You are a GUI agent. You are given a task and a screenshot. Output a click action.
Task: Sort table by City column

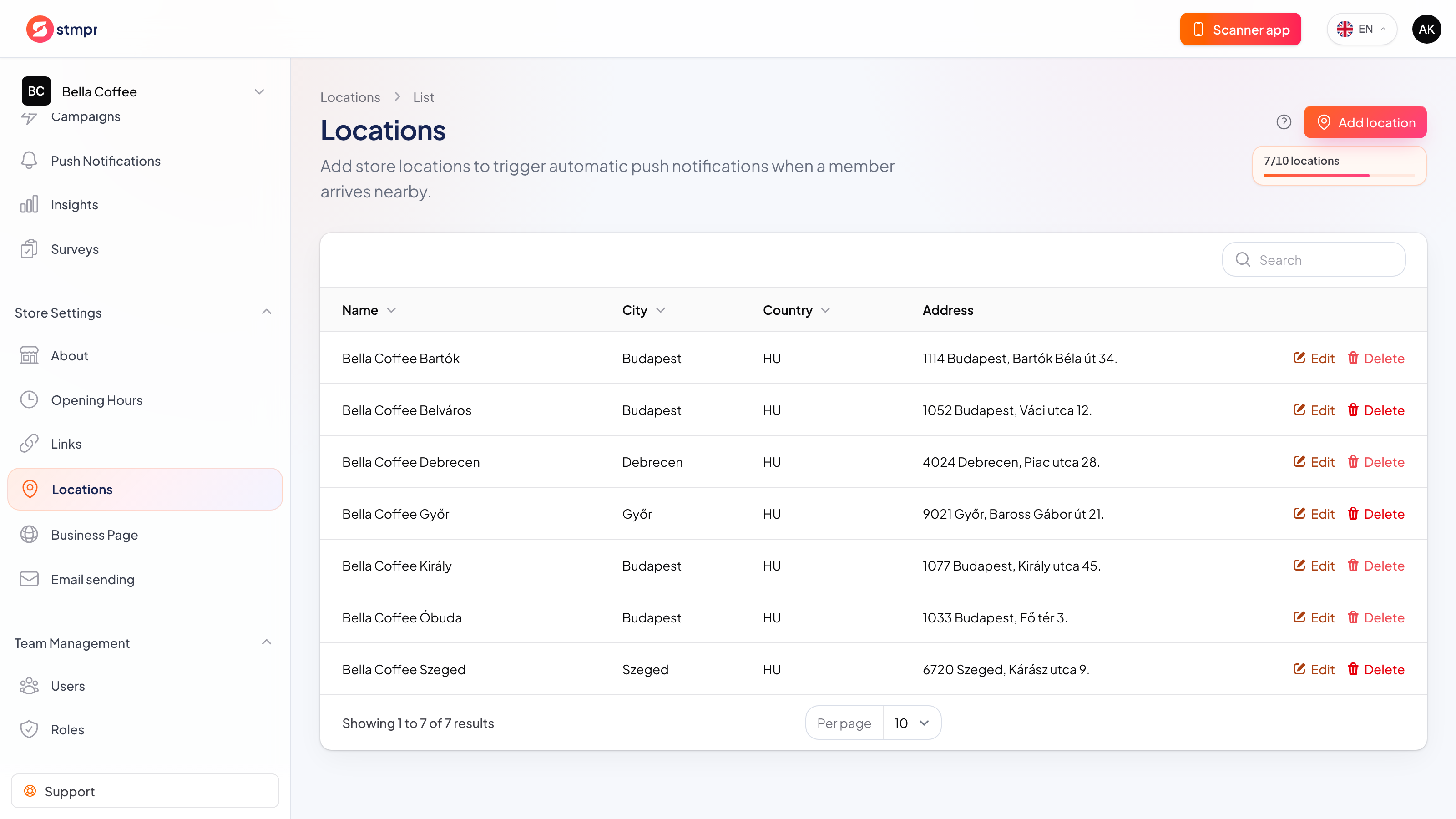(644, 310)
